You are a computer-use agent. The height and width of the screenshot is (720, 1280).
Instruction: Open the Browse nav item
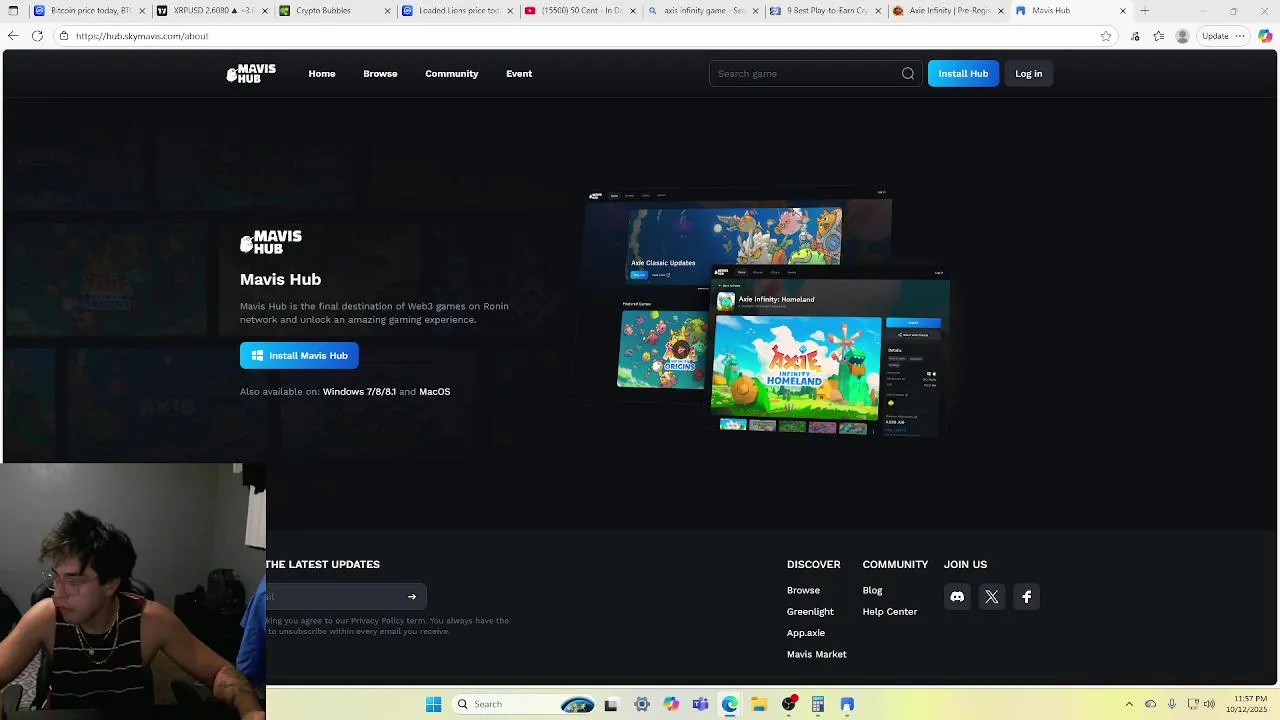pyautogui.click(x=380, y=73)
